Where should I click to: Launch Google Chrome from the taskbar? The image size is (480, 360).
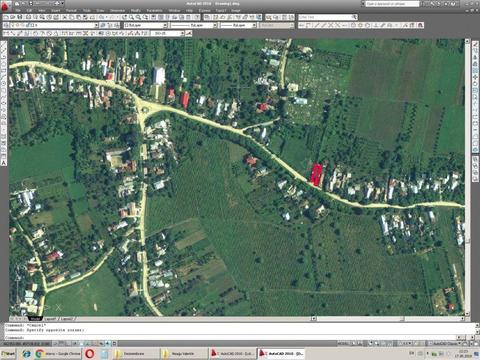[58, 353]
